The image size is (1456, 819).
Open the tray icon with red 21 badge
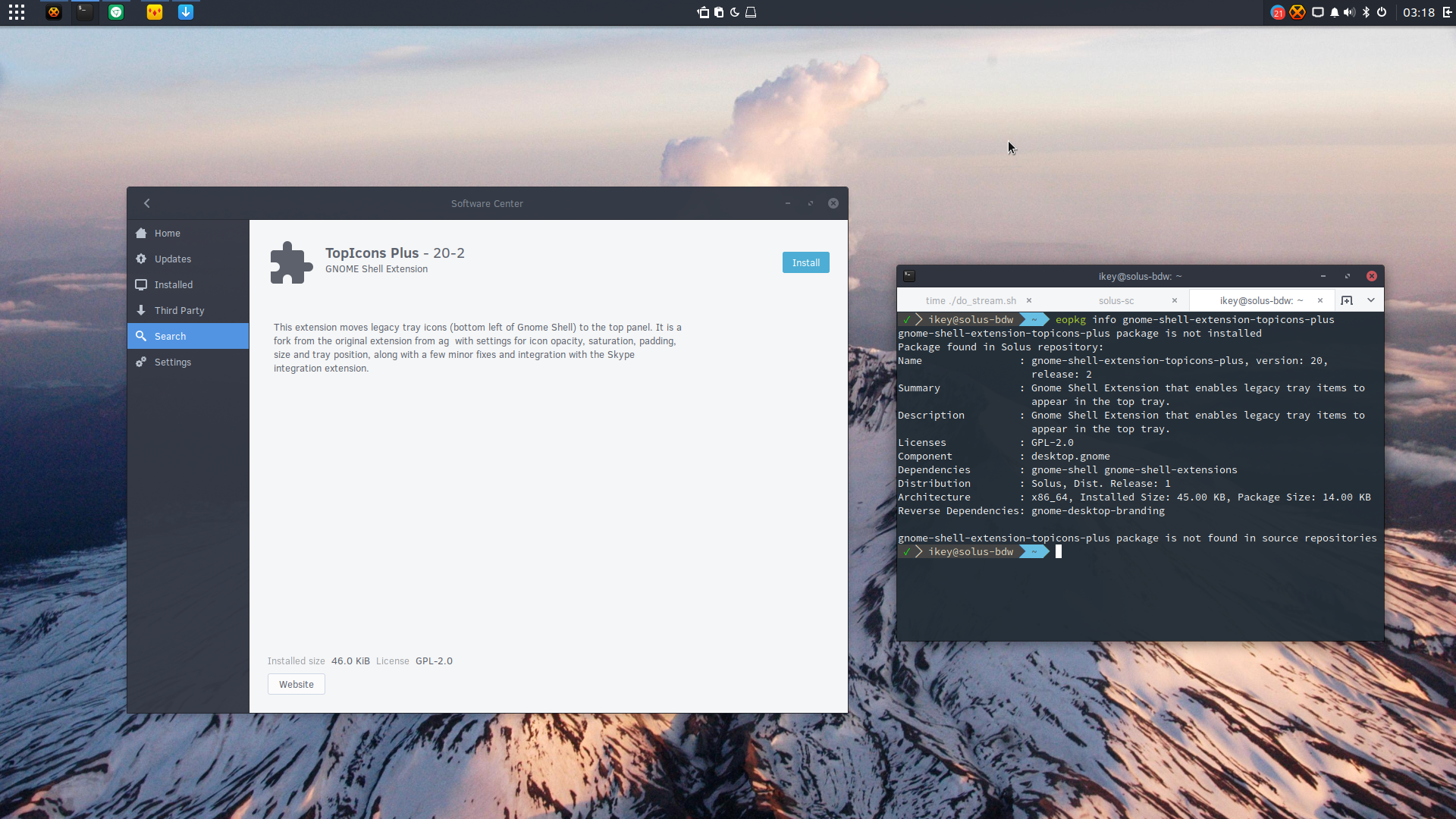coord(1278,12)
